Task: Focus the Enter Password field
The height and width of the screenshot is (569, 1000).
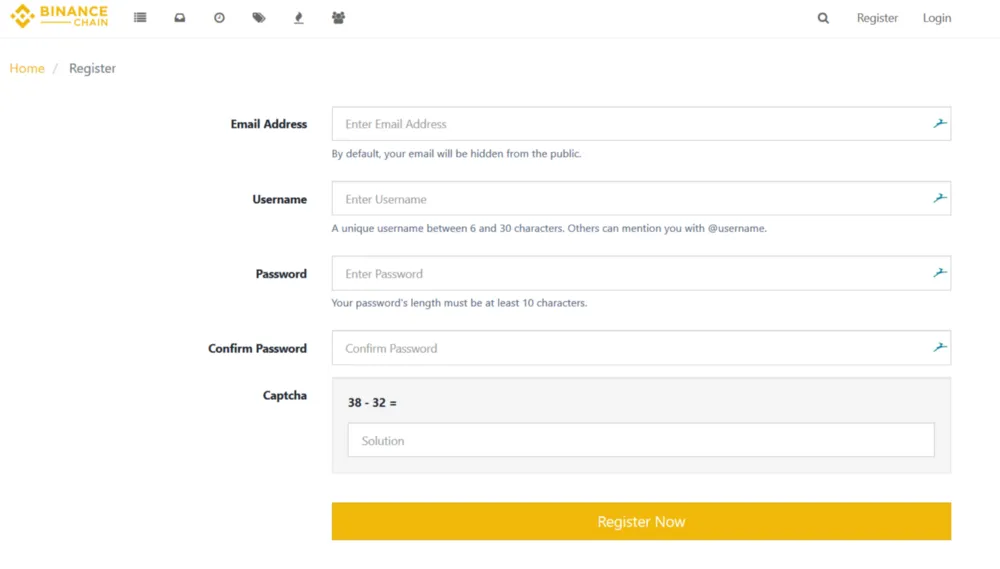Action: tap(641, 273)
